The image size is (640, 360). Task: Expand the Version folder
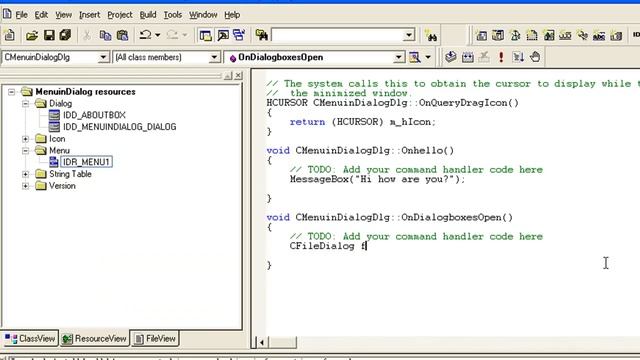tap(25, 186)
